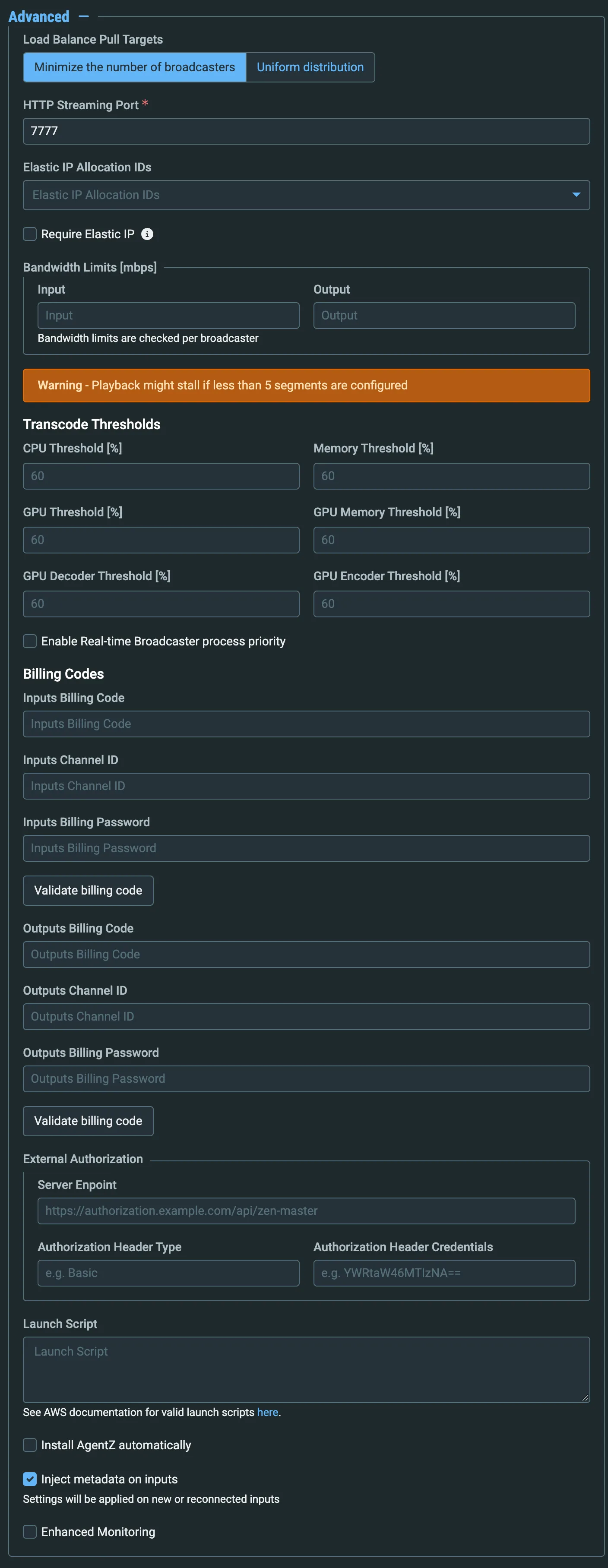The width and height of the screenshot is (608, 1568).
Task: Click Validate billing code under Outputs
Action: 88,1121
